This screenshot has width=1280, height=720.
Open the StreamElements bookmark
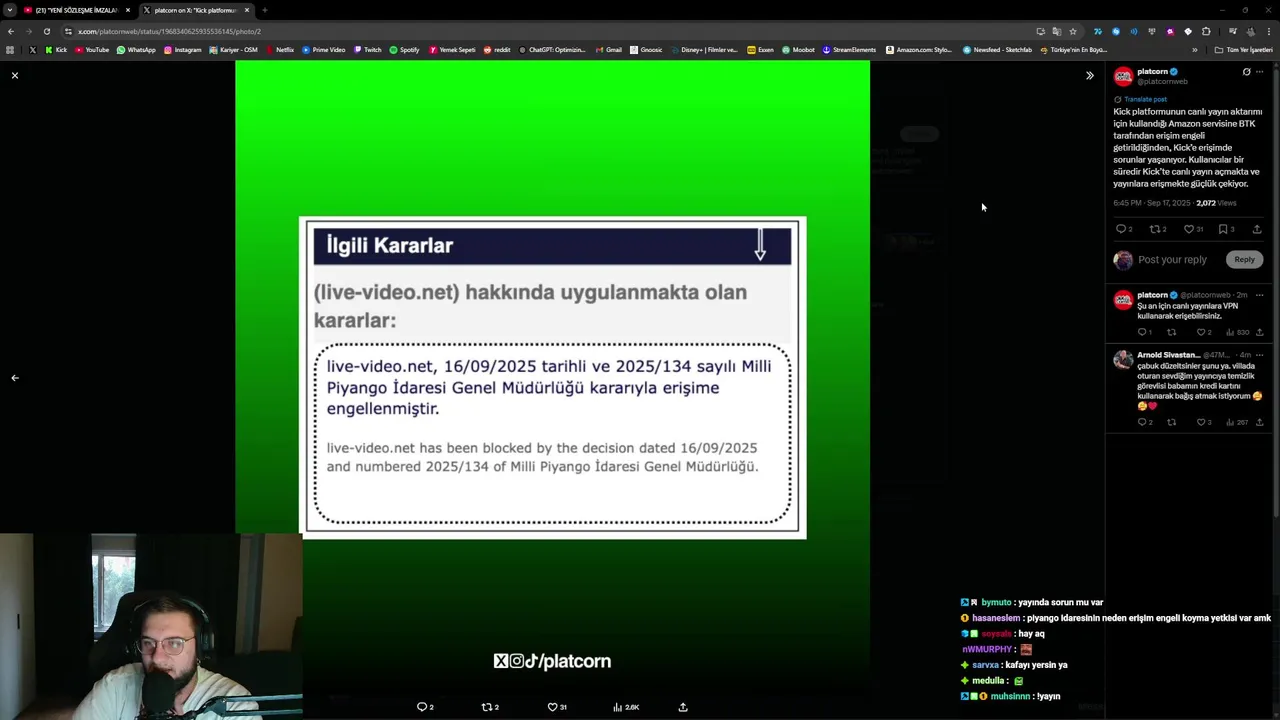click(x=849, y=49)
